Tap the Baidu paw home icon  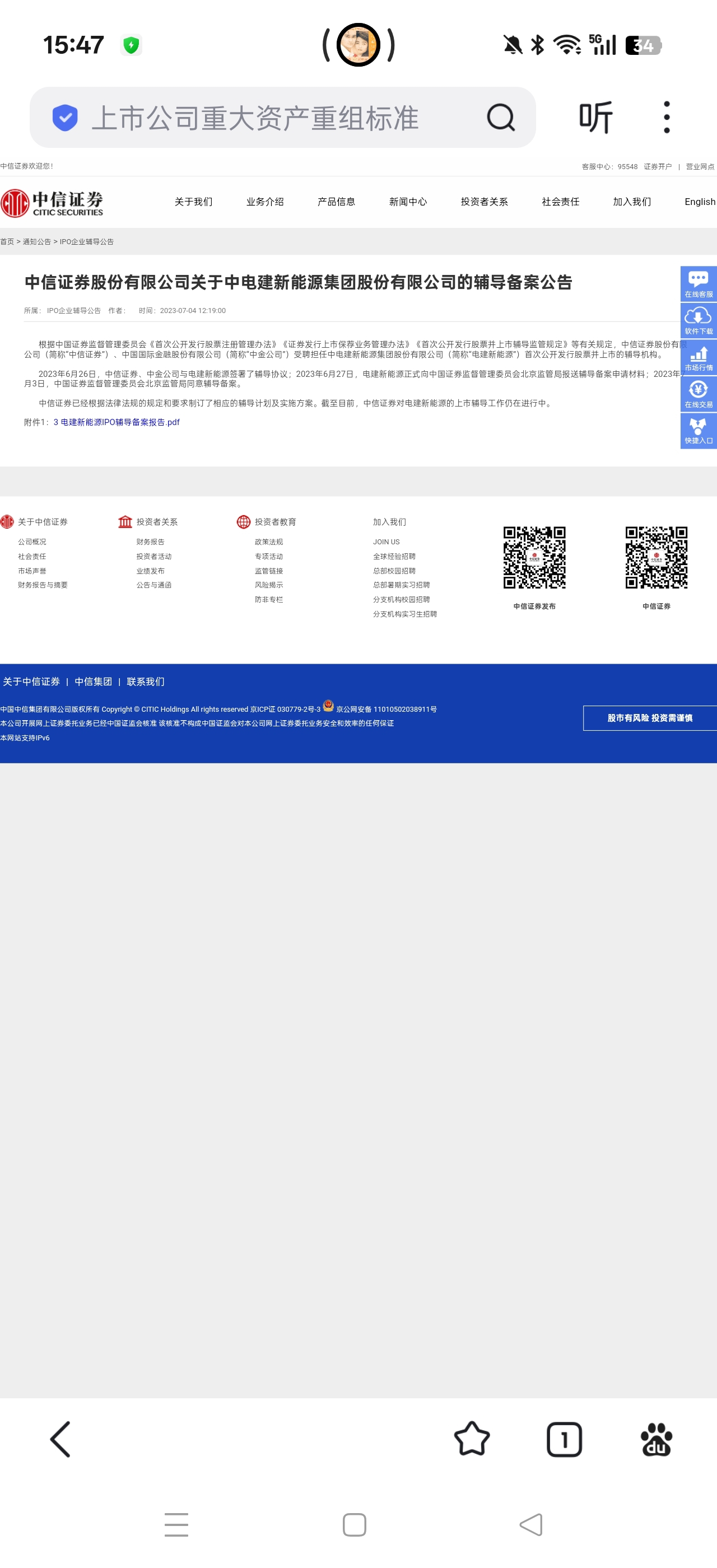(656, 1439)
